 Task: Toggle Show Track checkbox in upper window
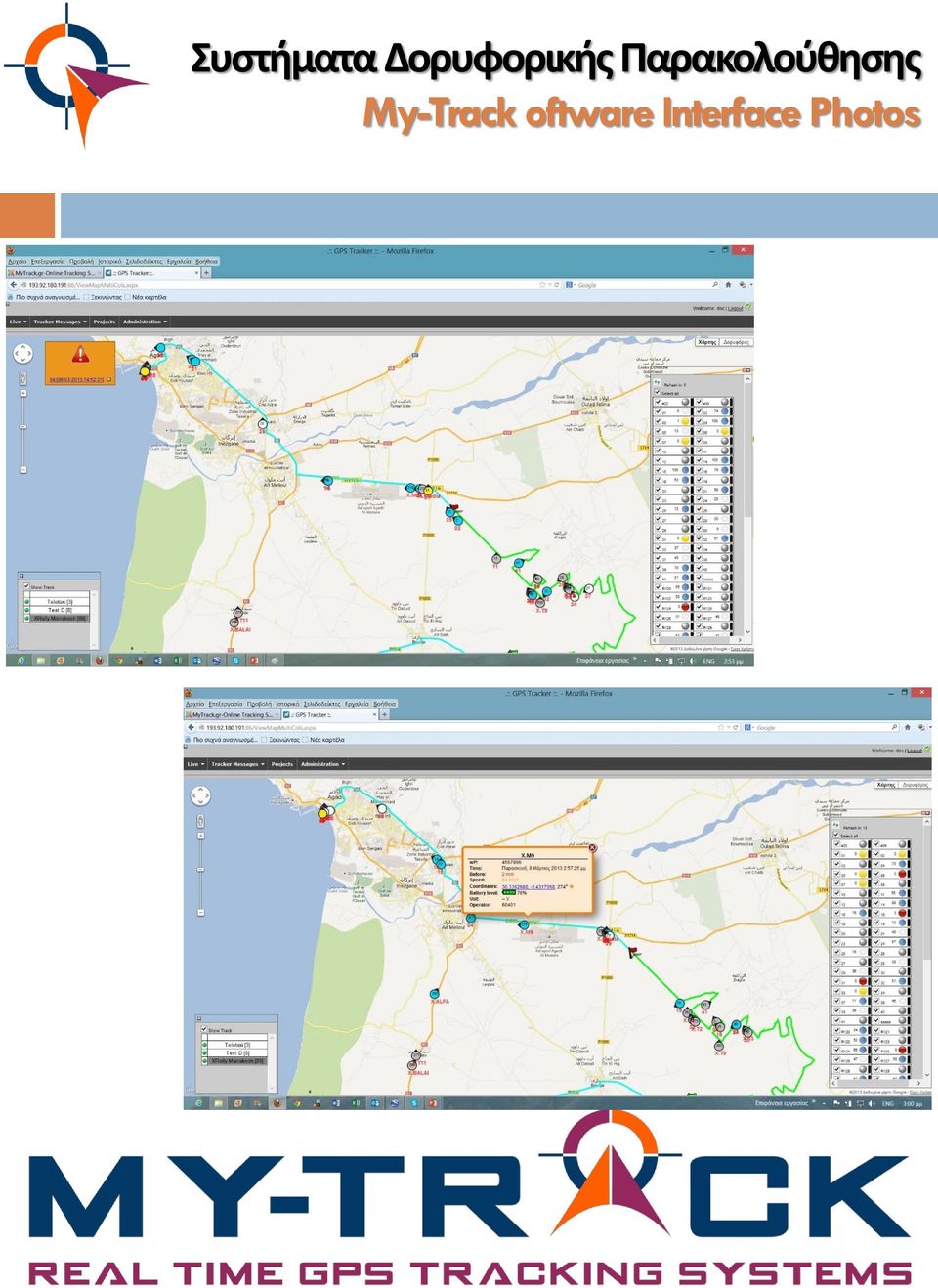[26, 587]
